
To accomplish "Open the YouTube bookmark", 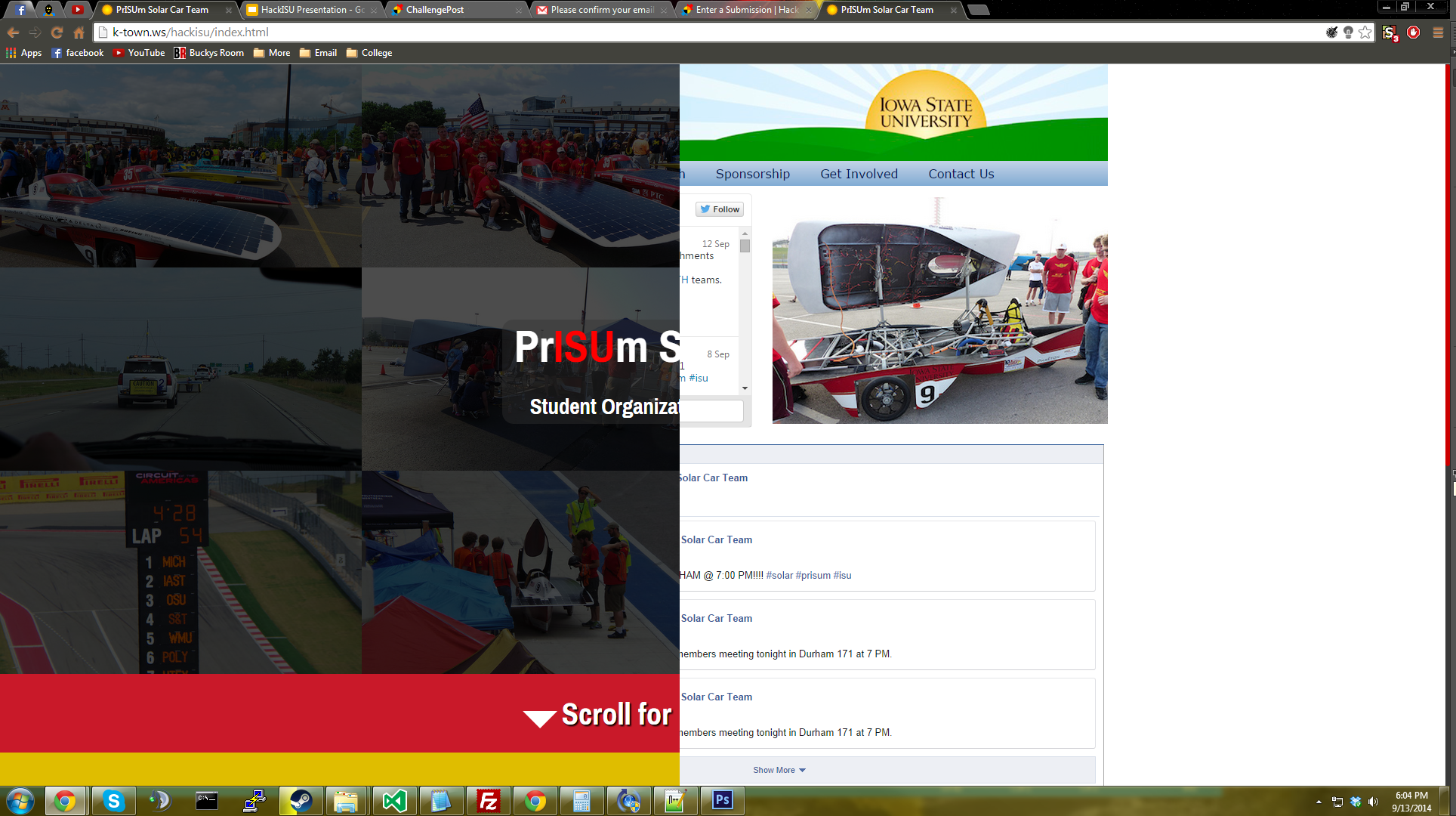I will pos(139,53).
